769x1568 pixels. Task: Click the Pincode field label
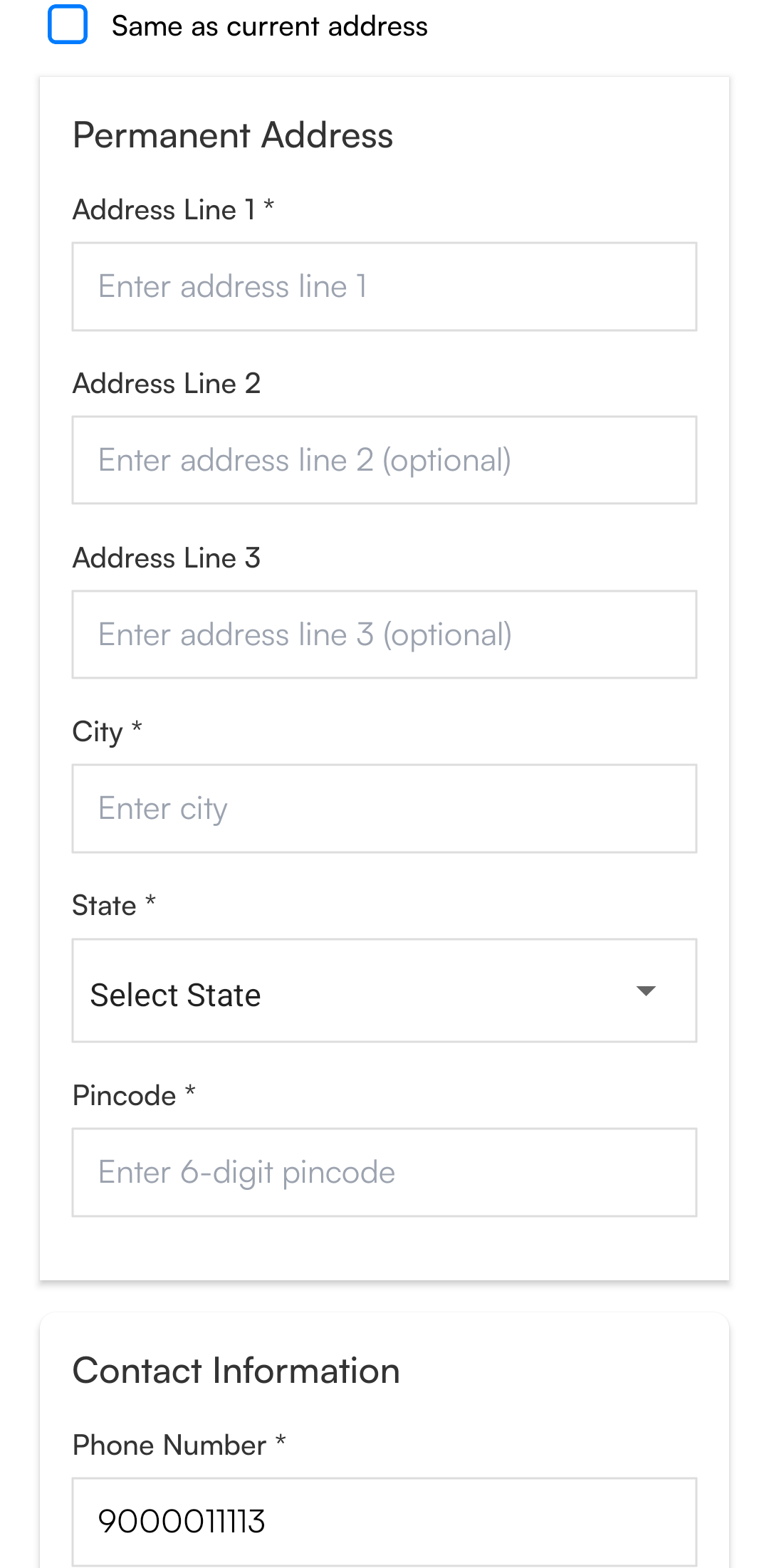tap(125, 1096)
